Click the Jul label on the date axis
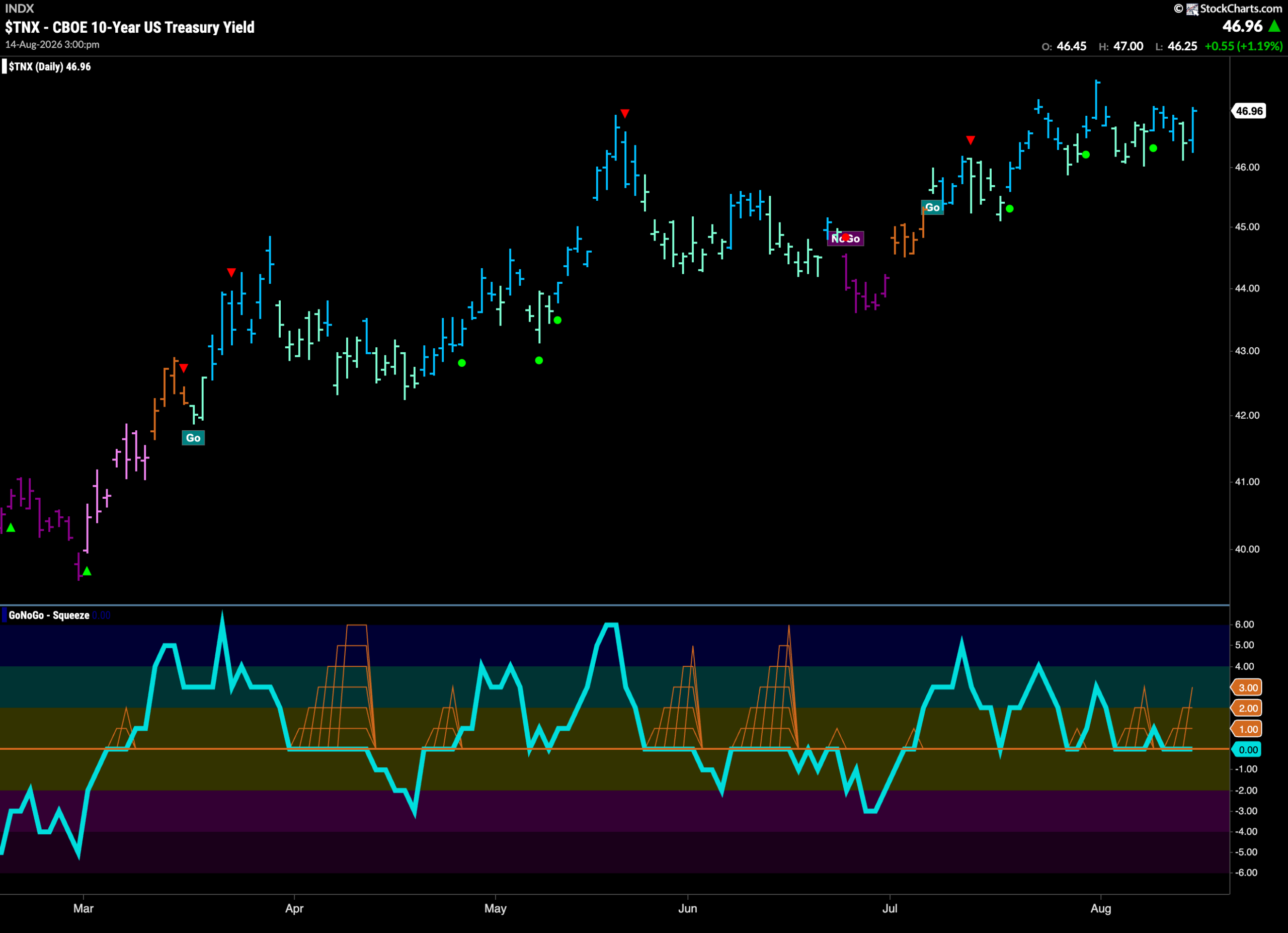Screen dimensions: 1288x933 tap(890, 908)
